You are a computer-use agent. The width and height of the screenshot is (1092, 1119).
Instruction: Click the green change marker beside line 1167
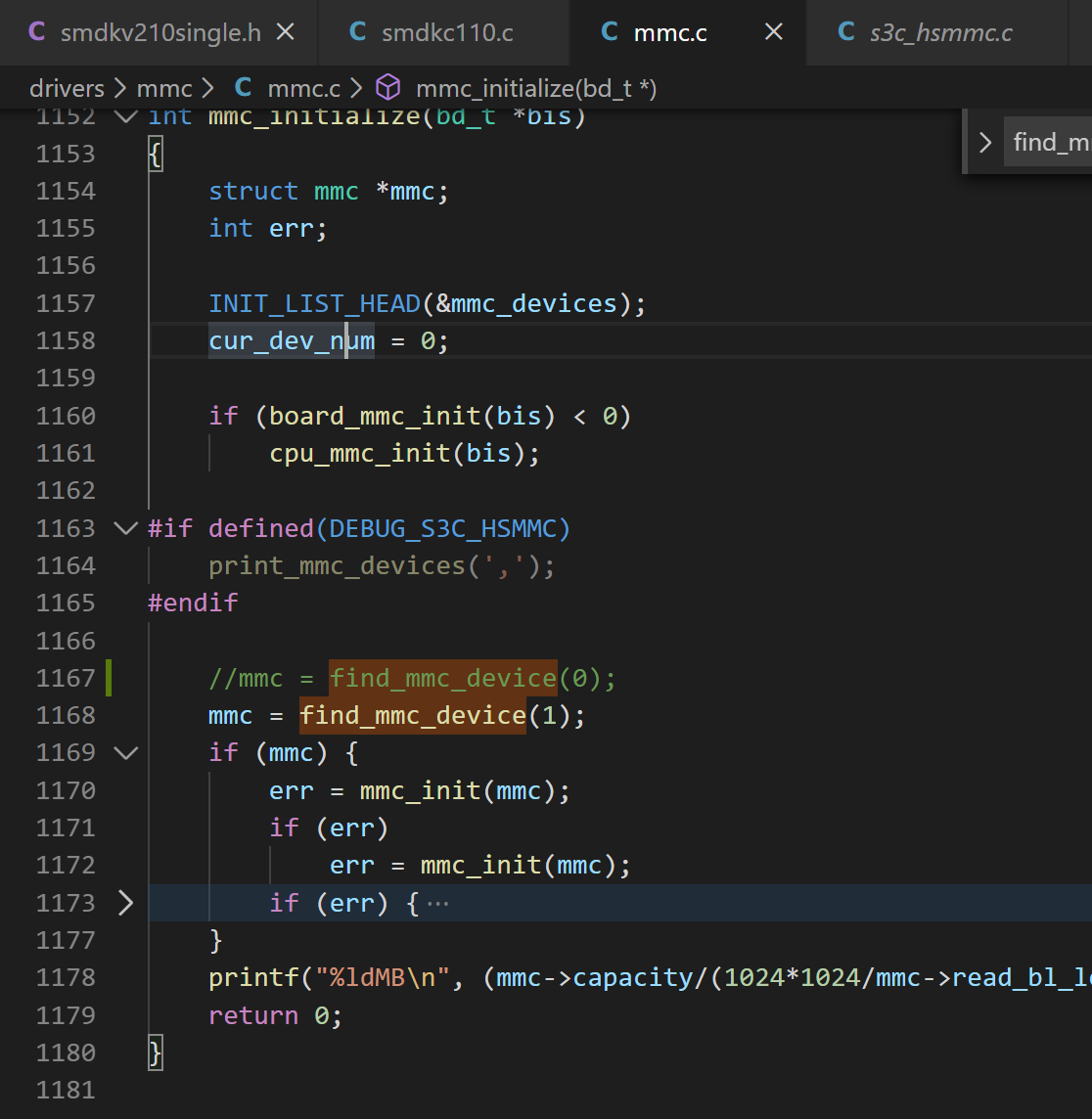108,678
